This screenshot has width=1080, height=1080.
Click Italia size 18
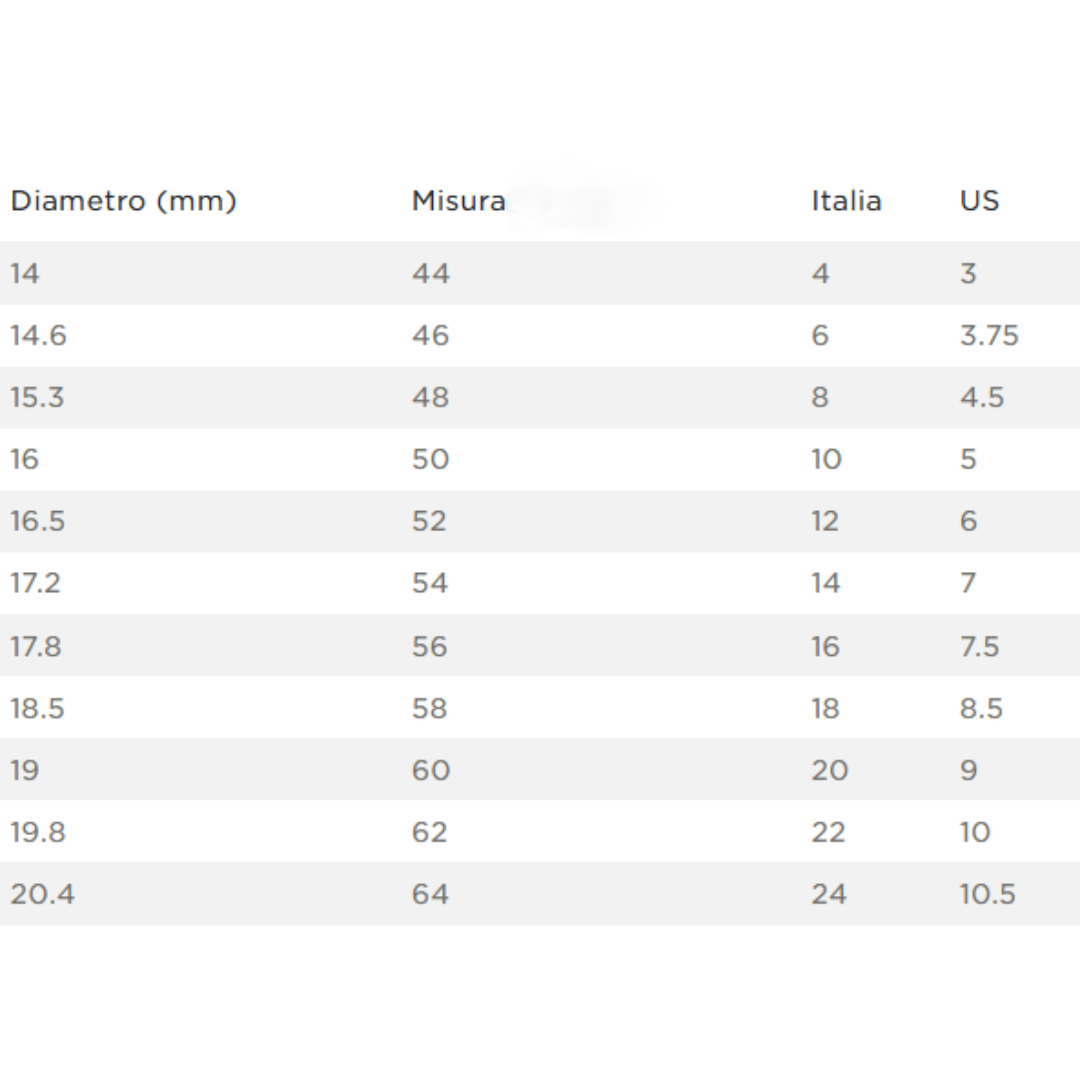pos(825,709)
